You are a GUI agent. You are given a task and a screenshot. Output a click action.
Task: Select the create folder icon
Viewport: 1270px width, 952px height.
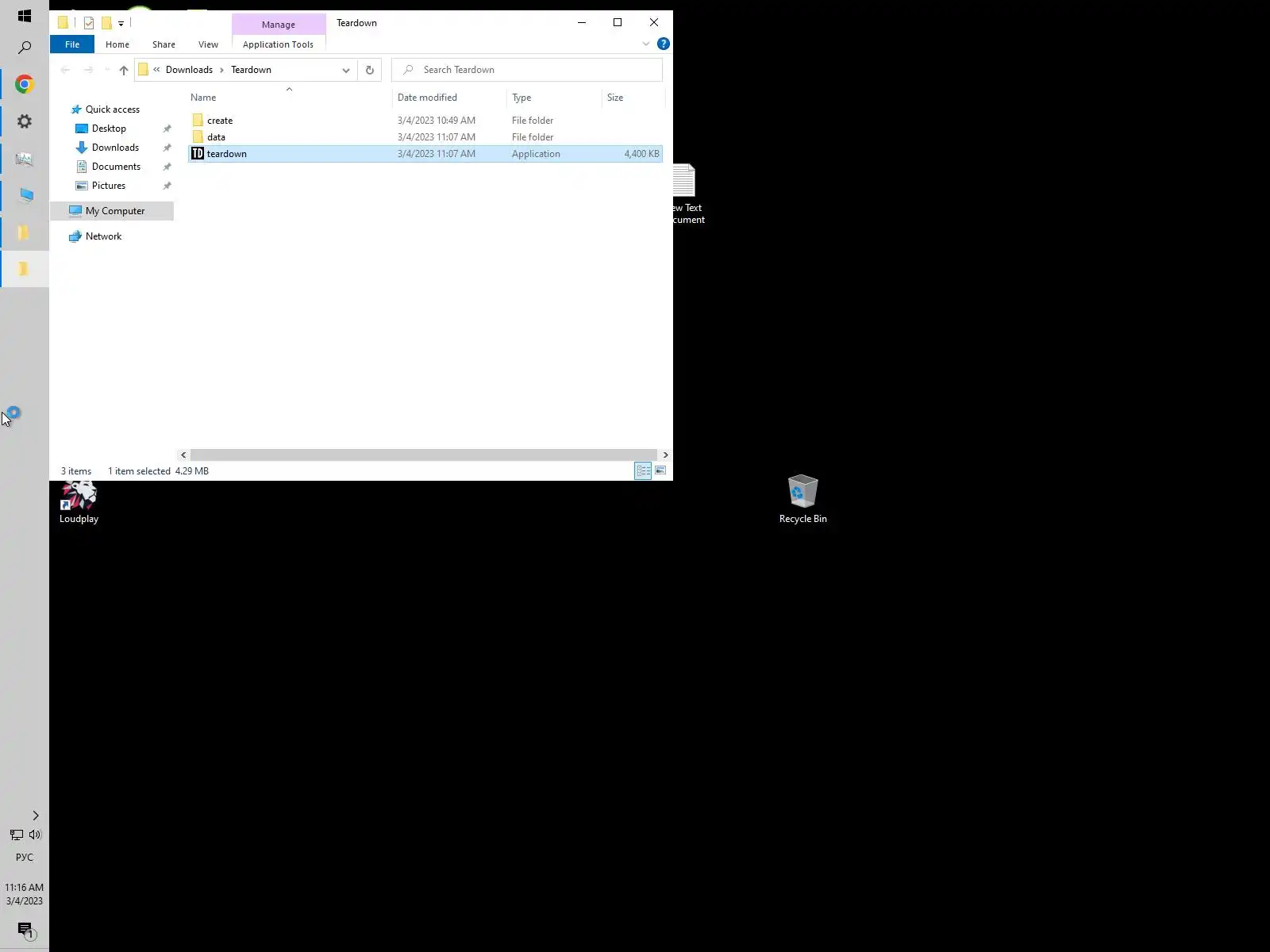pyautogui.click(x=198, y=121)
